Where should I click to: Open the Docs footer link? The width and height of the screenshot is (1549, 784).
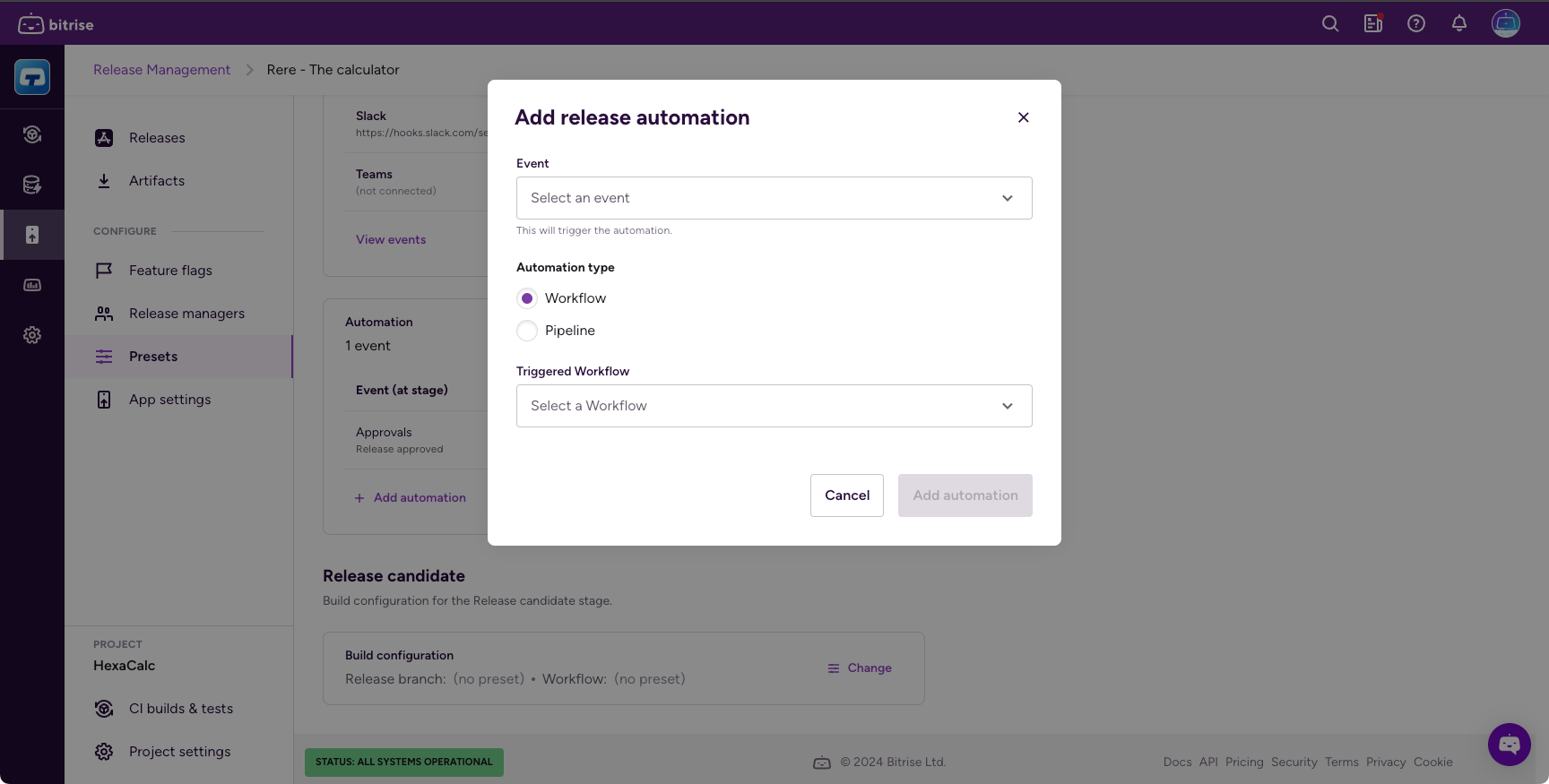[1178, 762]
